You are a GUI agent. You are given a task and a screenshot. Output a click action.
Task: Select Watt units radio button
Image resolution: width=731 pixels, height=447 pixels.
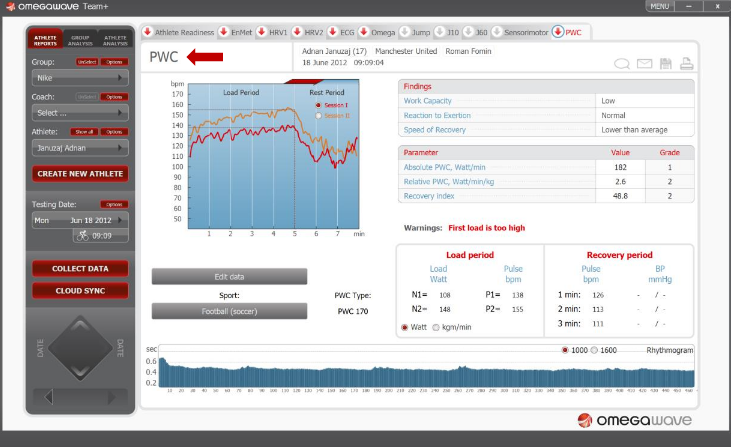point(405,328)
